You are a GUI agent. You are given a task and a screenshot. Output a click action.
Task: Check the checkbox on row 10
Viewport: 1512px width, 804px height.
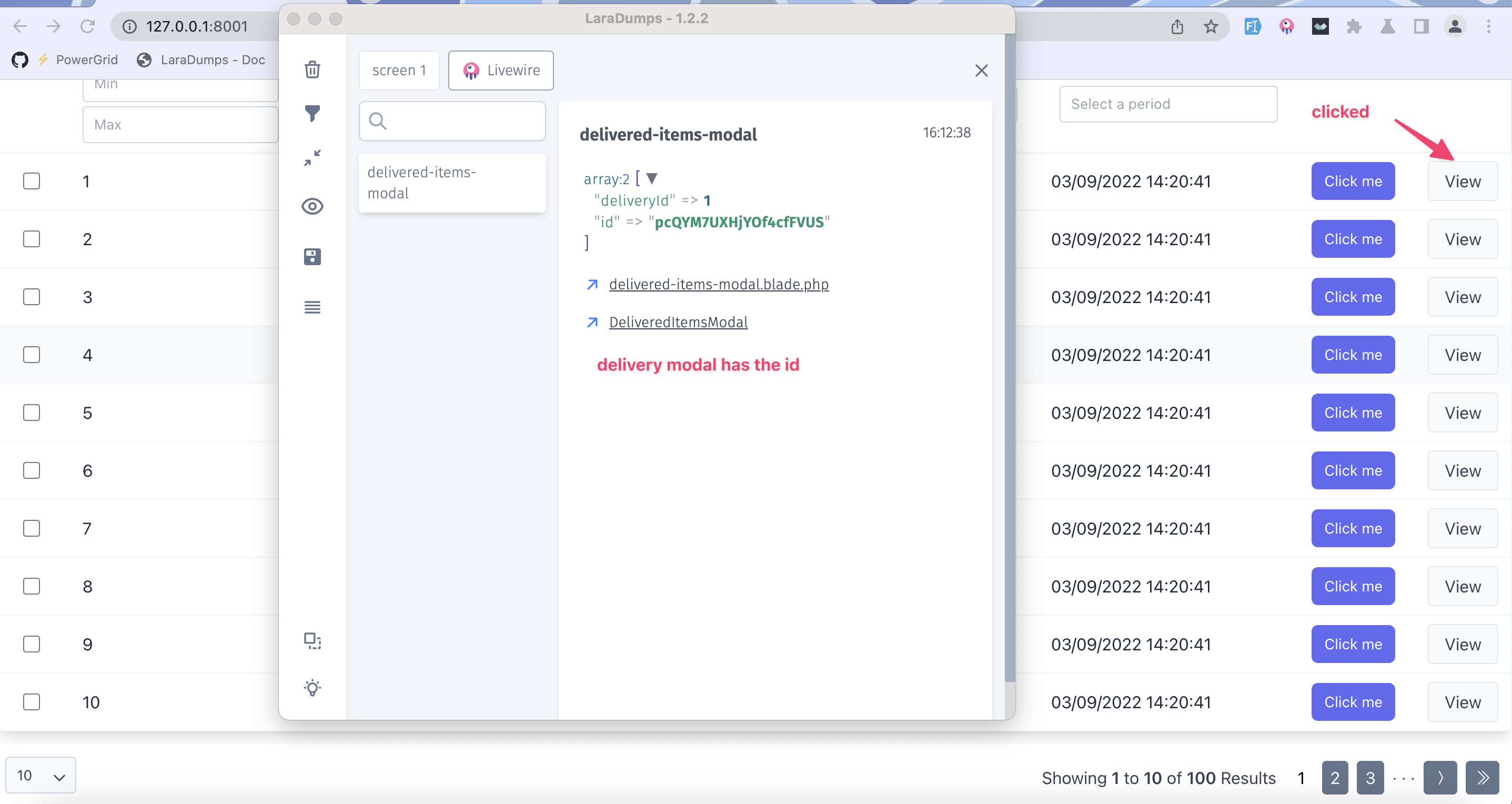tap(32, 702)
